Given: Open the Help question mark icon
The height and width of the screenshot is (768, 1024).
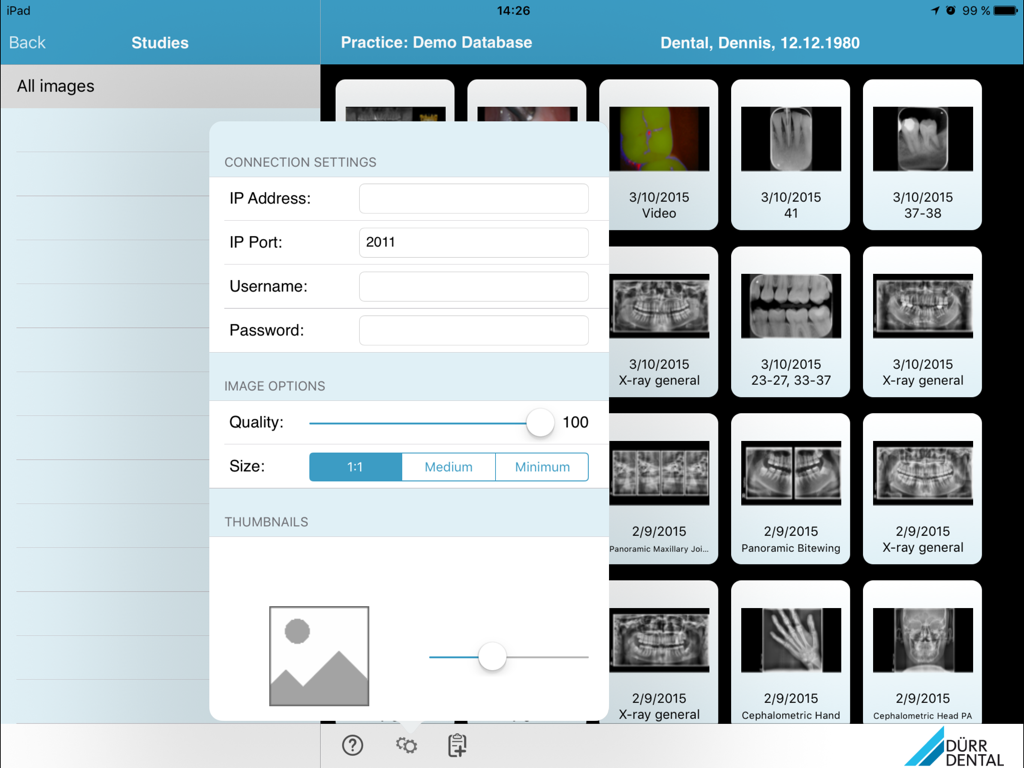Looking at the screenshot, I should [352, 745].
